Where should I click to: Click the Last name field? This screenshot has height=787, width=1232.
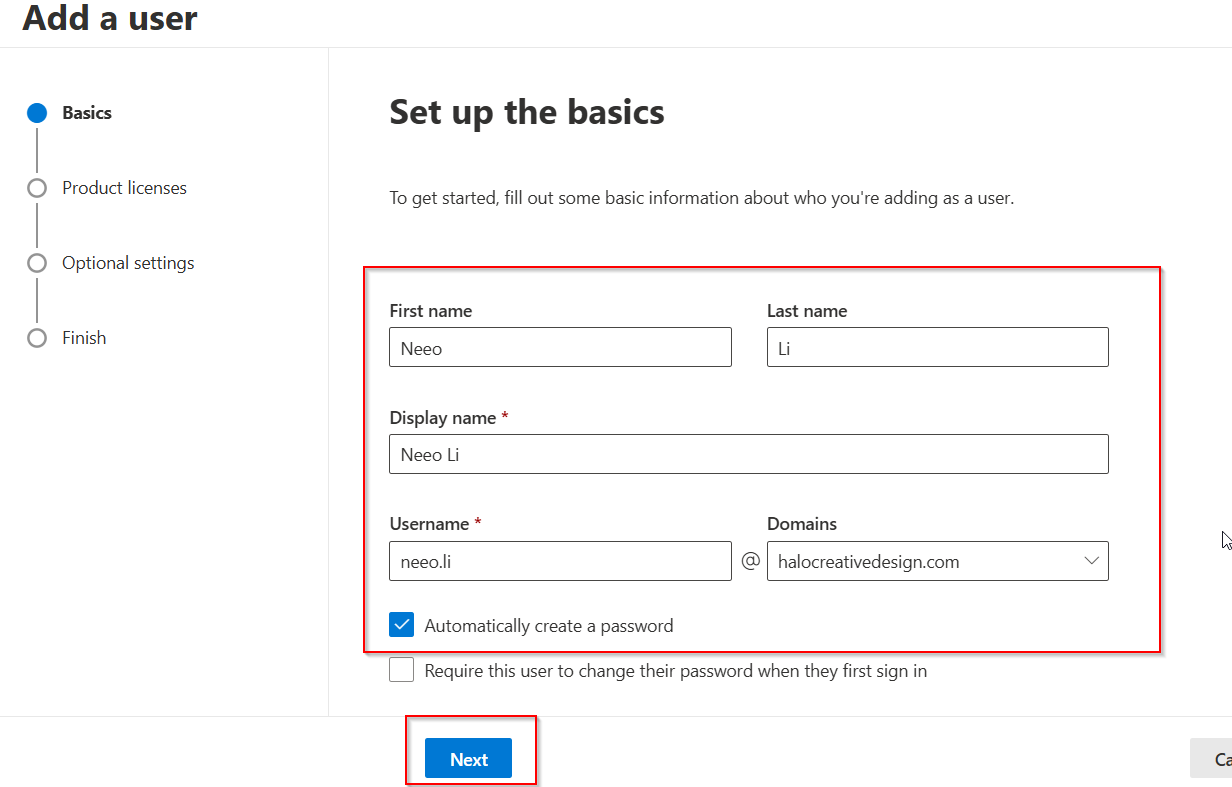[x=937, y=348]
